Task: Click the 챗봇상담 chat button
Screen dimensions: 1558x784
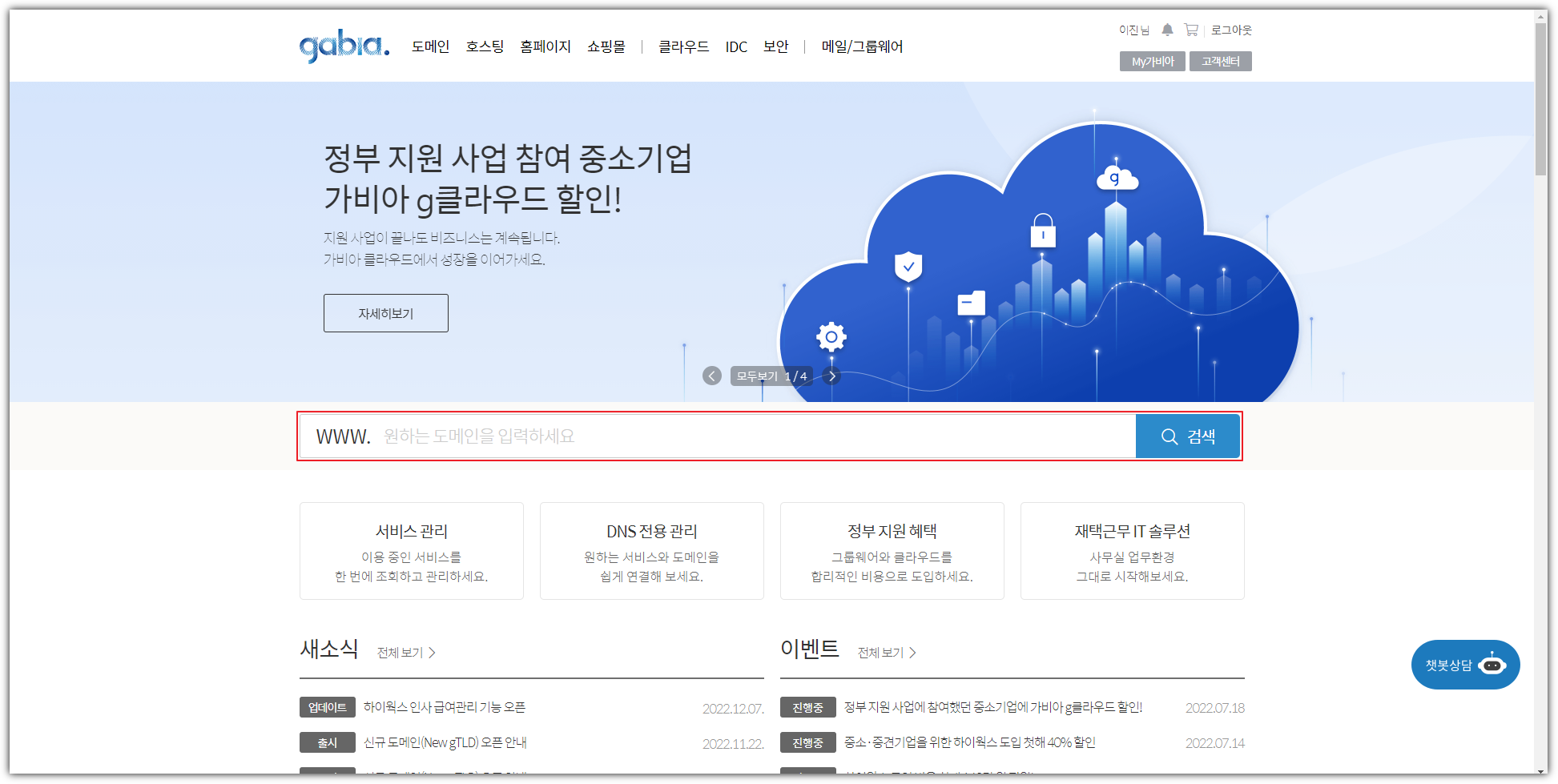Action: (x=1465, y=665)
